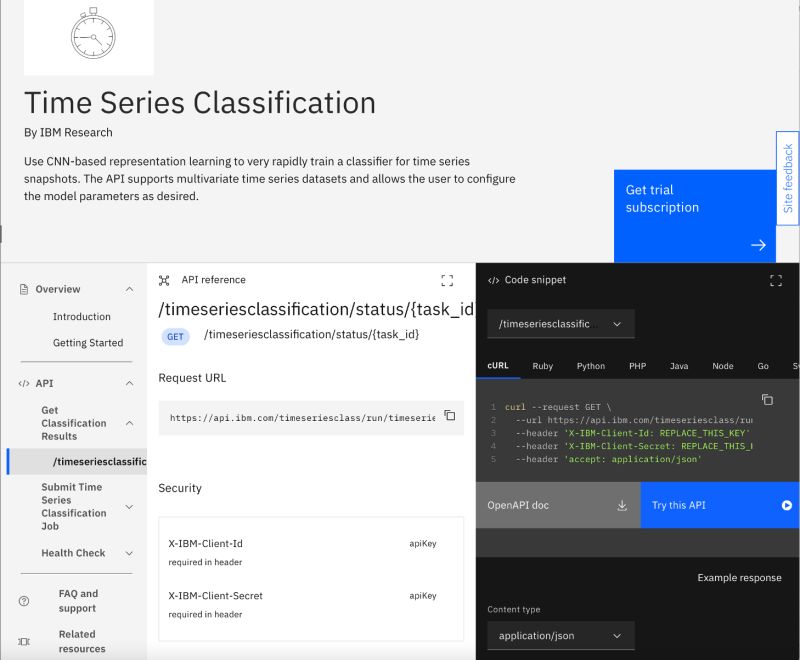
Task: Click the Overview document icon
Action: (x=24, y=289)
